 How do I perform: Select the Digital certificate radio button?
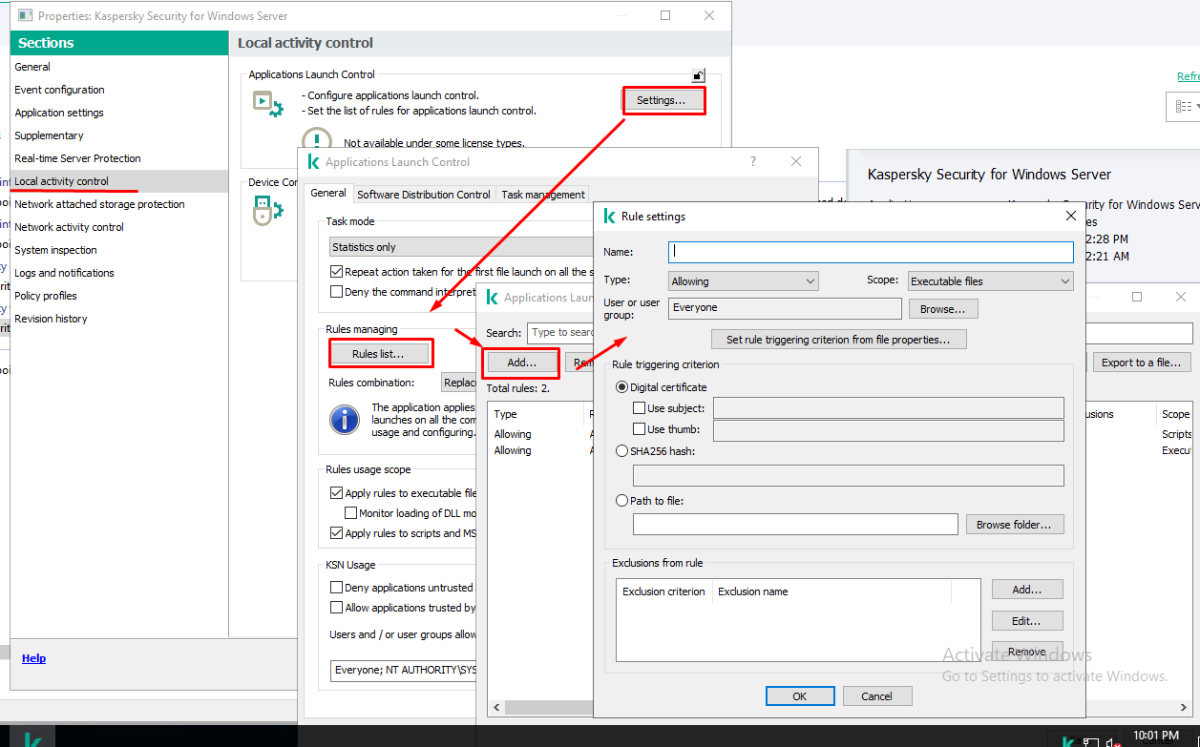point(624,387)
